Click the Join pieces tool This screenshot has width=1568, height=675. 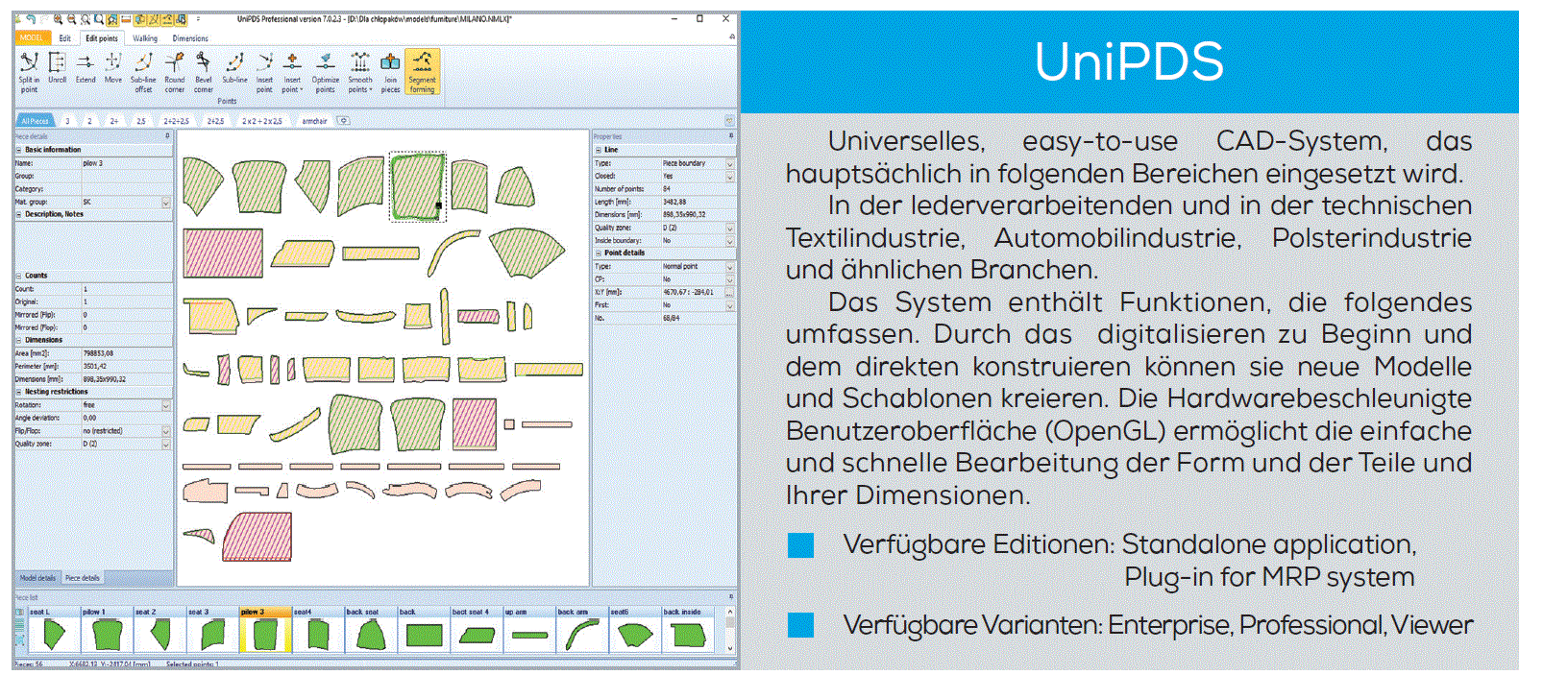coord(390,72)
